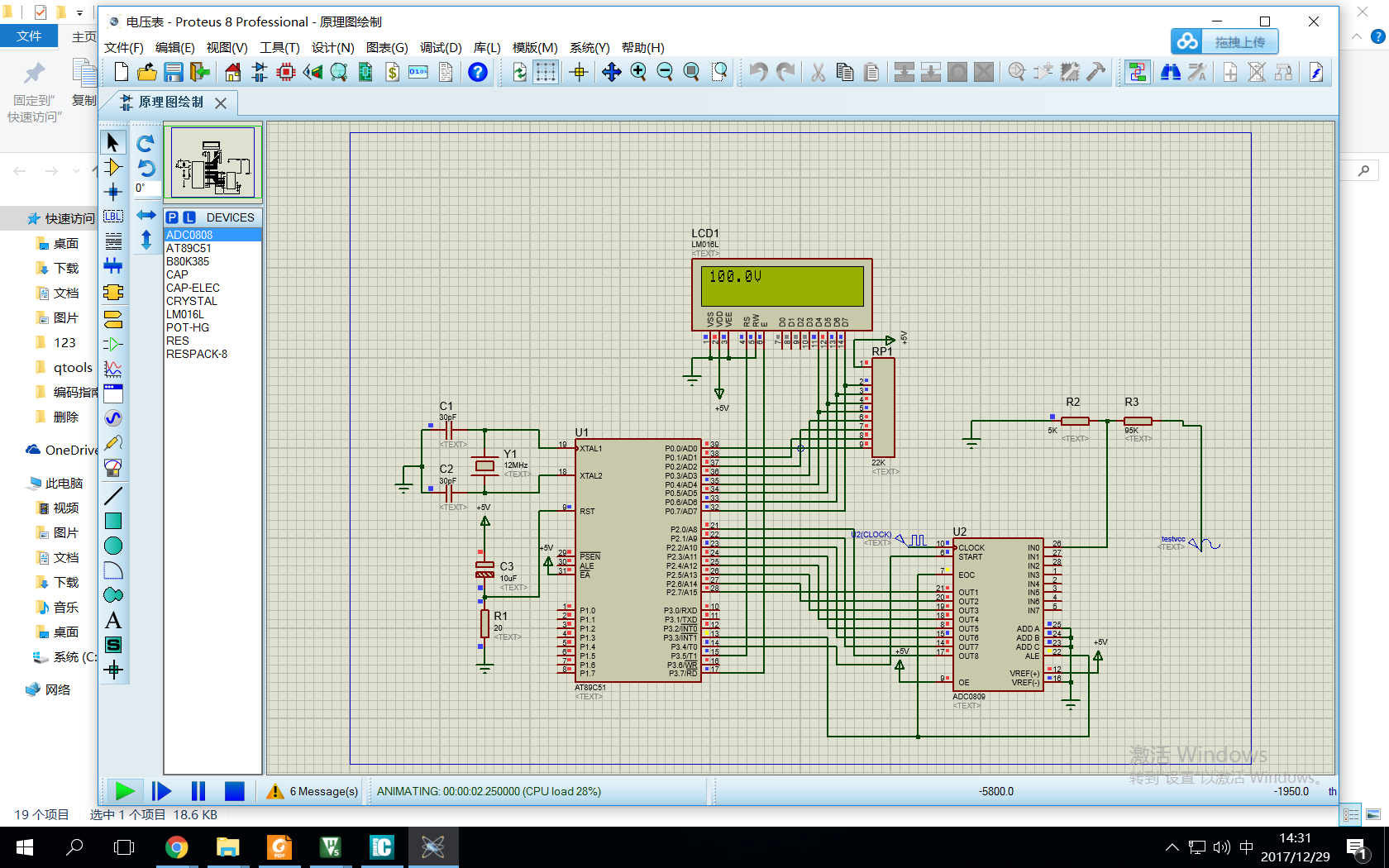The height and width of the screenshot is (868, 1389).
Task: Open Chrome from the Windows taskbar
Action: coord(176,847)
